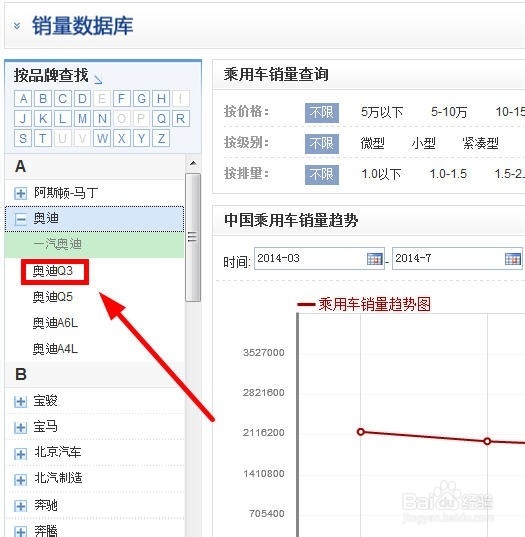Jump to brands starting with letter Z
525x537 pixels.
tap(161, 138)
